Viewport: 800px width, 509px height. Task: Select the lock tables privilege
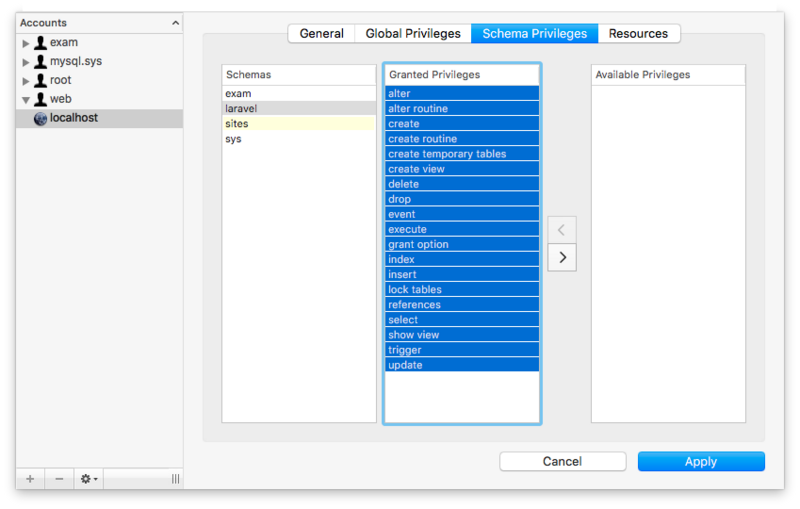tap(462, 290)
